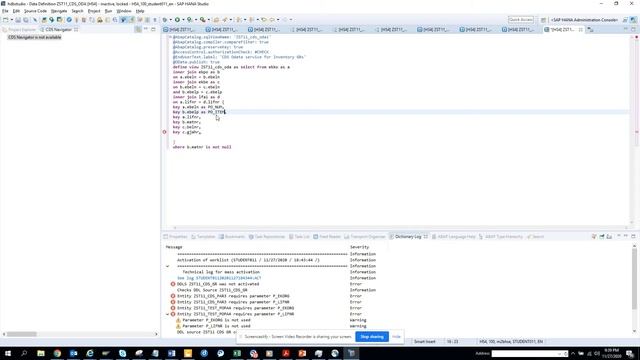Open the 'See log STUDENT011...' link
The width and height of the screenshot is (640, 360).
219,278
